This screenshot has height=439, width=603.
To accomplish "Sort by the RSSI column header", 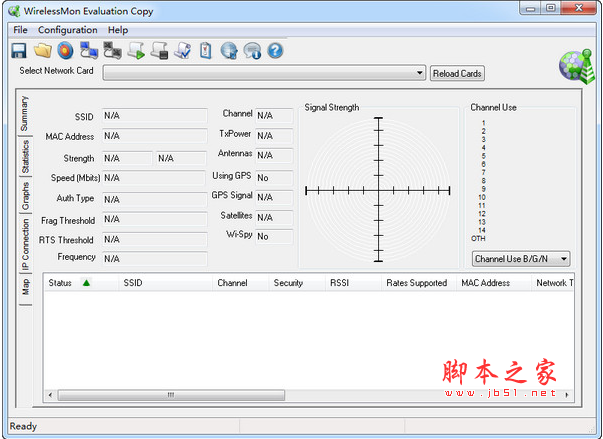I will coord(353,283).
